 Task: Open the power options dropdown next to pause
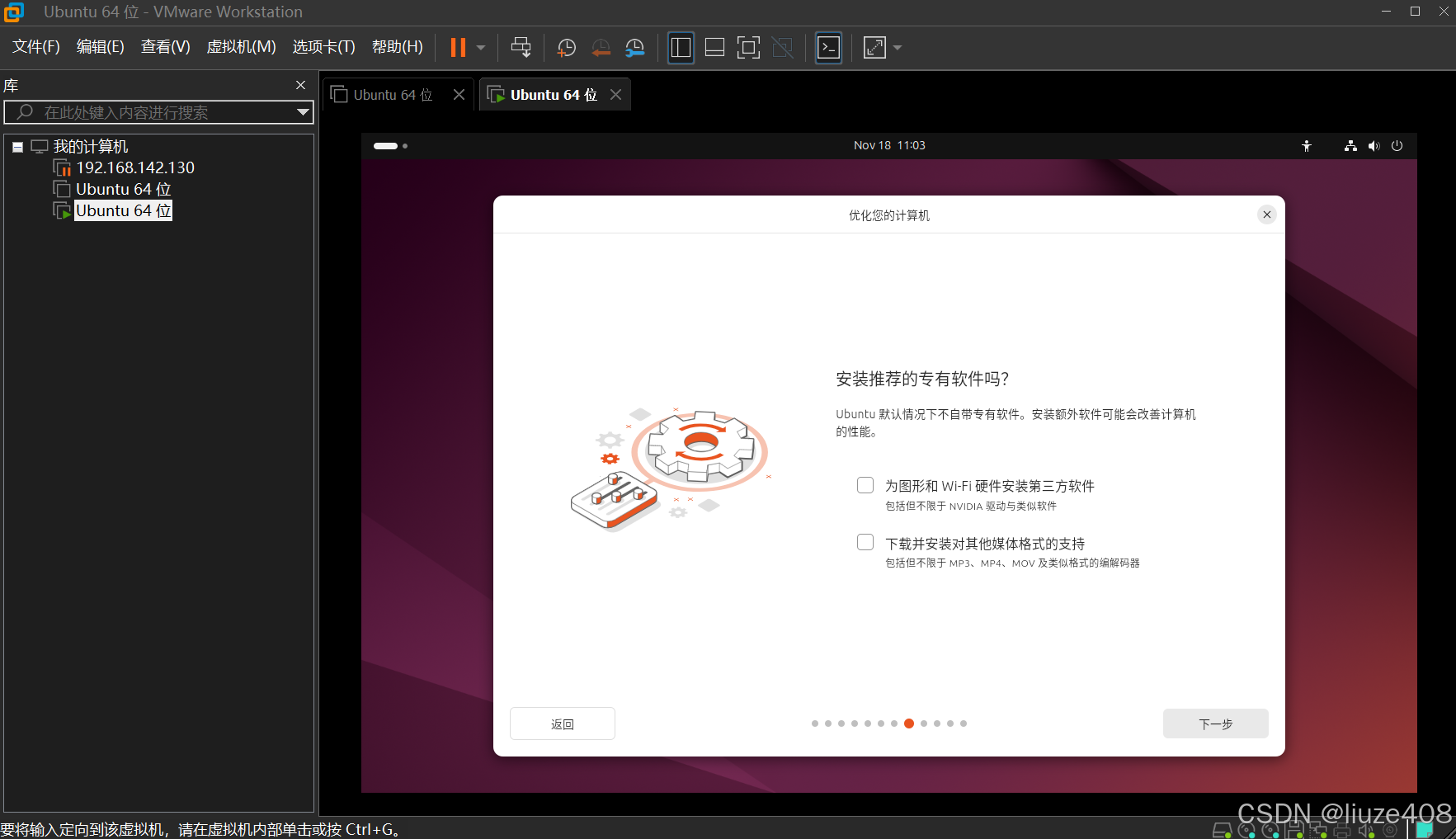click(481, 48)
